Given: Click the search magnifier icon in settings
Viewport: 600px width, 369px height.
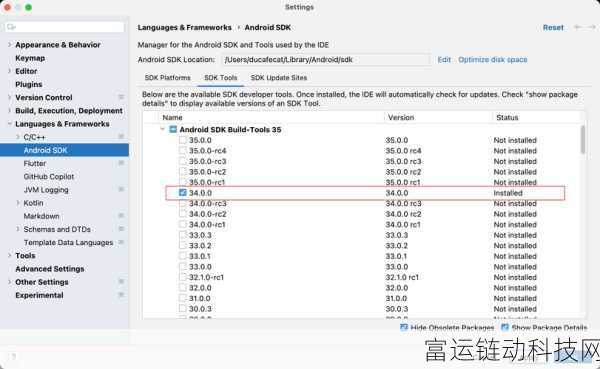Looking at the screenshot, I should click(11, 27).
